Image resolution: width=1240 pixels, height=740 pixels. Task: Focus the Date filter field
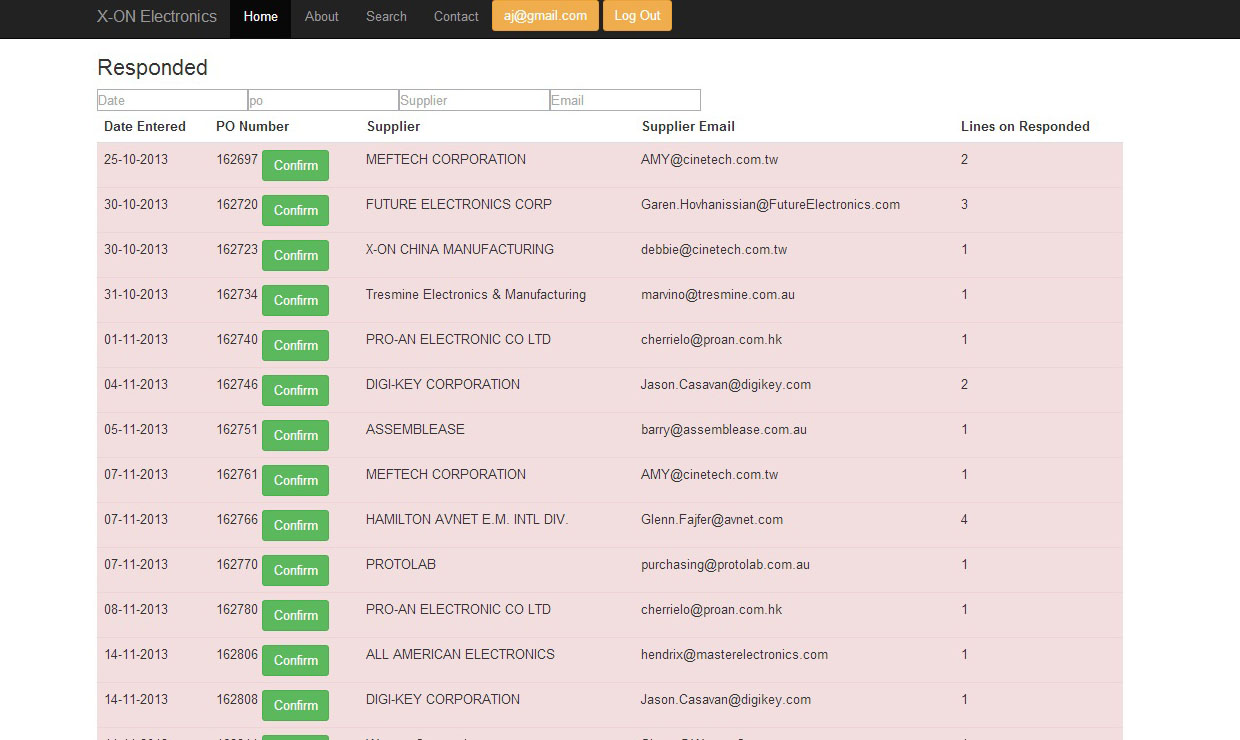172,100
